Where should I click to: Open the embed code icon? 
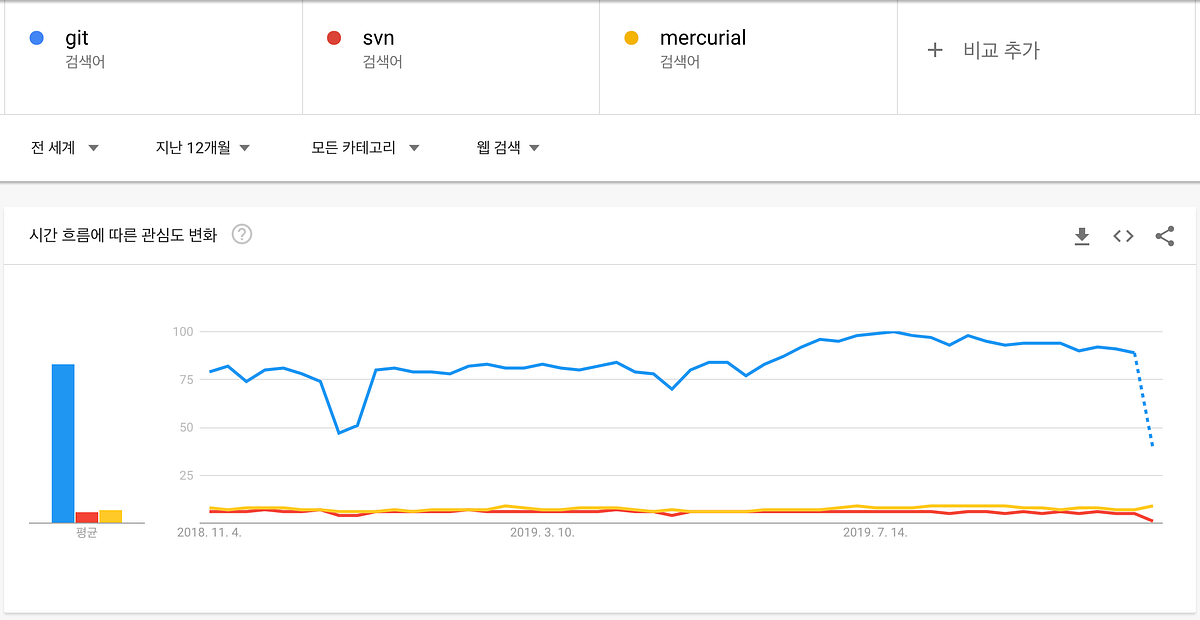[1123, 236]
